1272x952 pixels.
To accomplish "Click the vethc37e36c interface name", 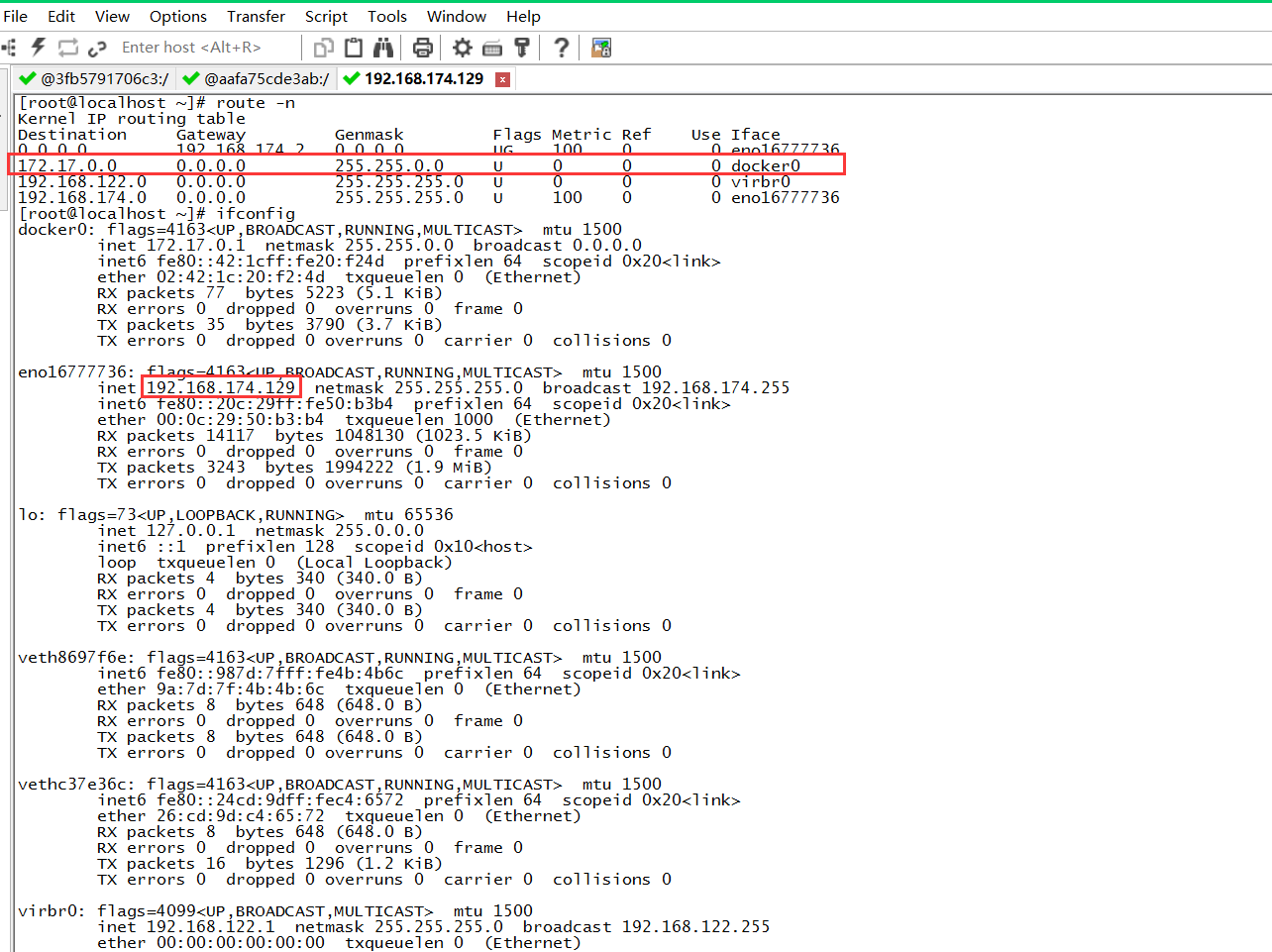I will (72, 784).
